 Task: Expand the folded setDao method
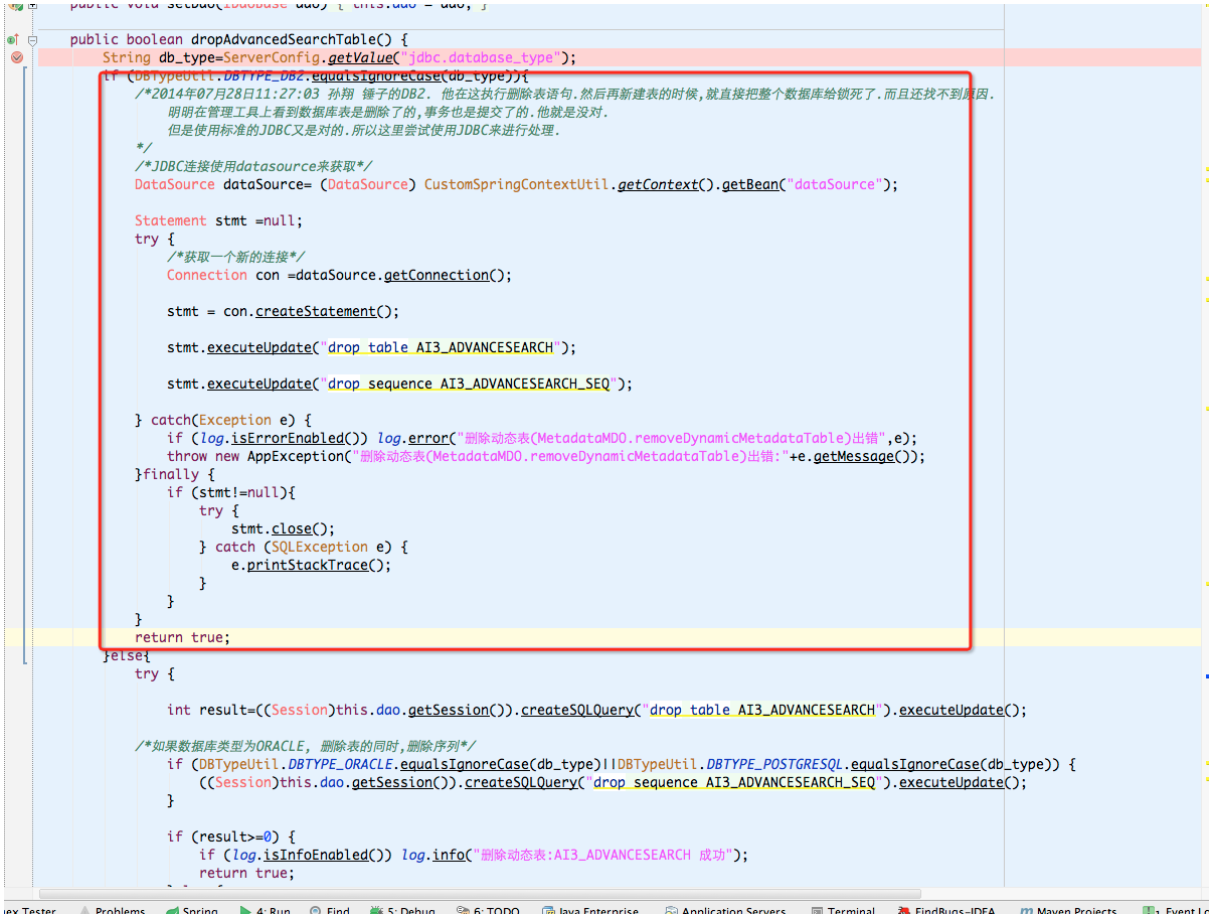tap(33, 5)
